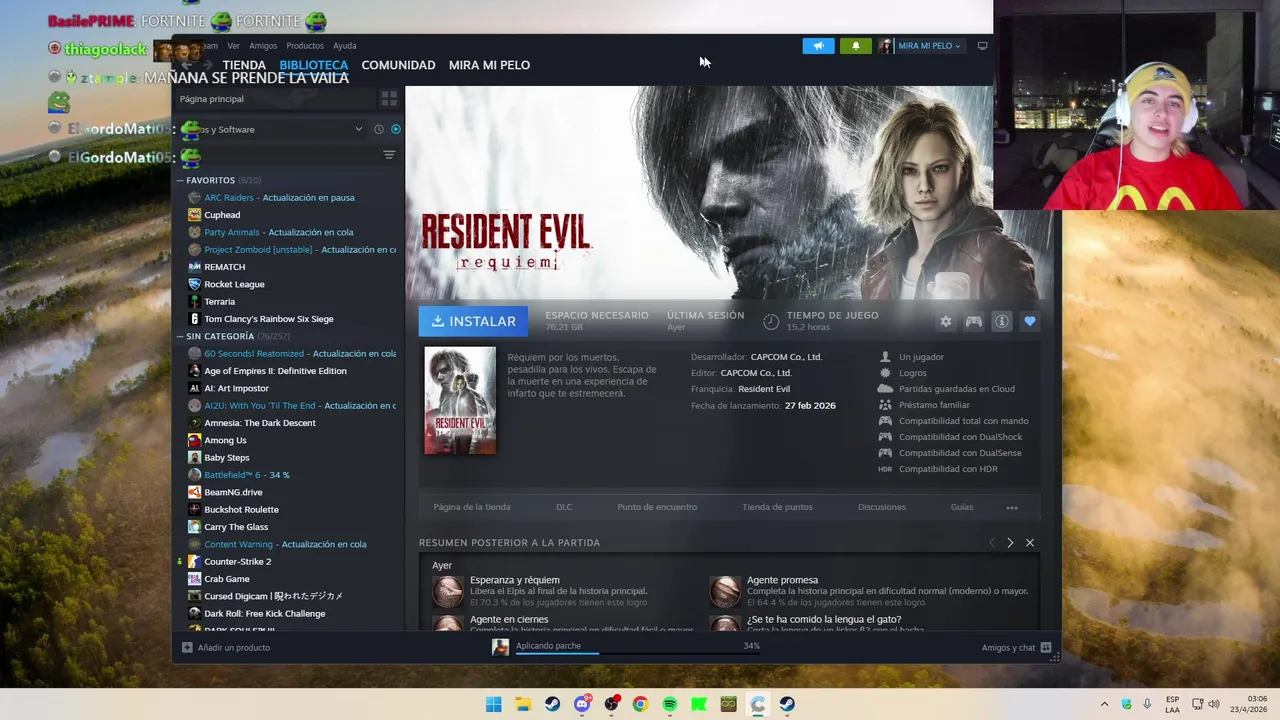Screen dimensions: 1280x720
Task: Select ARC Raiders in favorites
Action: 229,198
